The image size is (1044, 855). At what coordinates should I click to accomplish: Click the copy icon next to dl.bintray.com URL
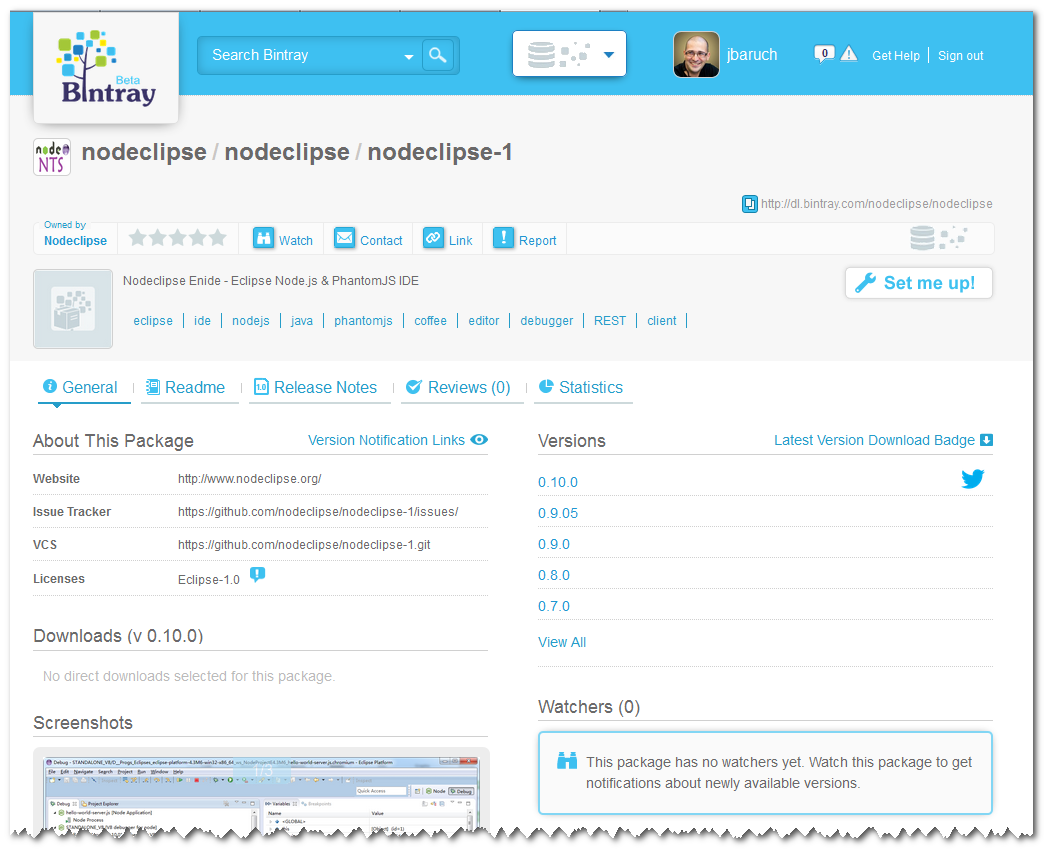pyautogui.click(x=750, y=204)
